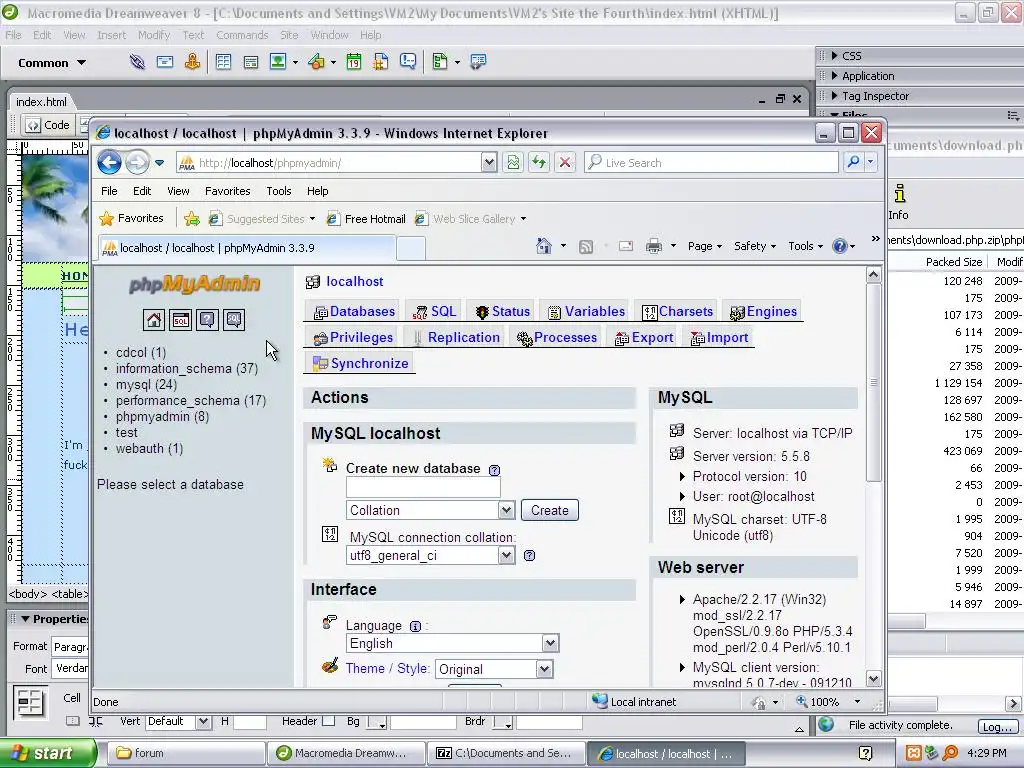Viewport: 1024px width, 768px height.
Task: Click the Dreamweaver Insert Div Tag icon
Action: click(x=251, y=62)
